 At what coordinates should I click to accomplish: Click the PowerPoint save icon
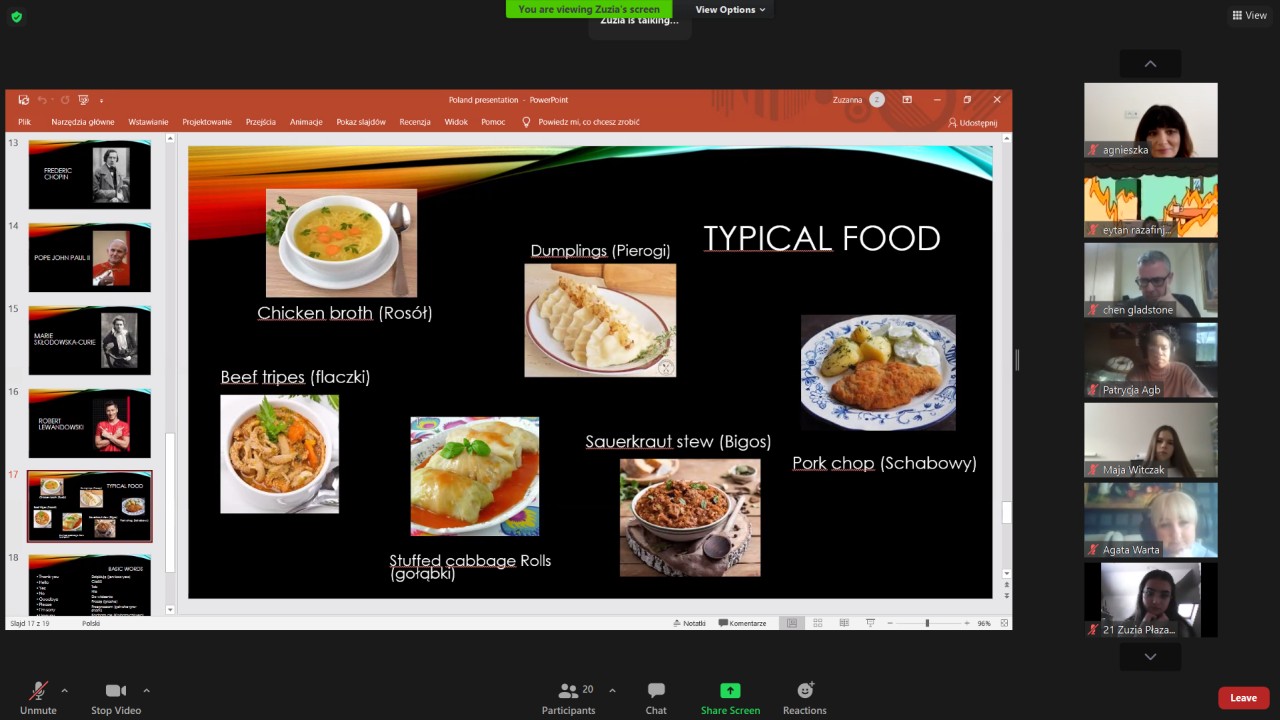[24, 100]
